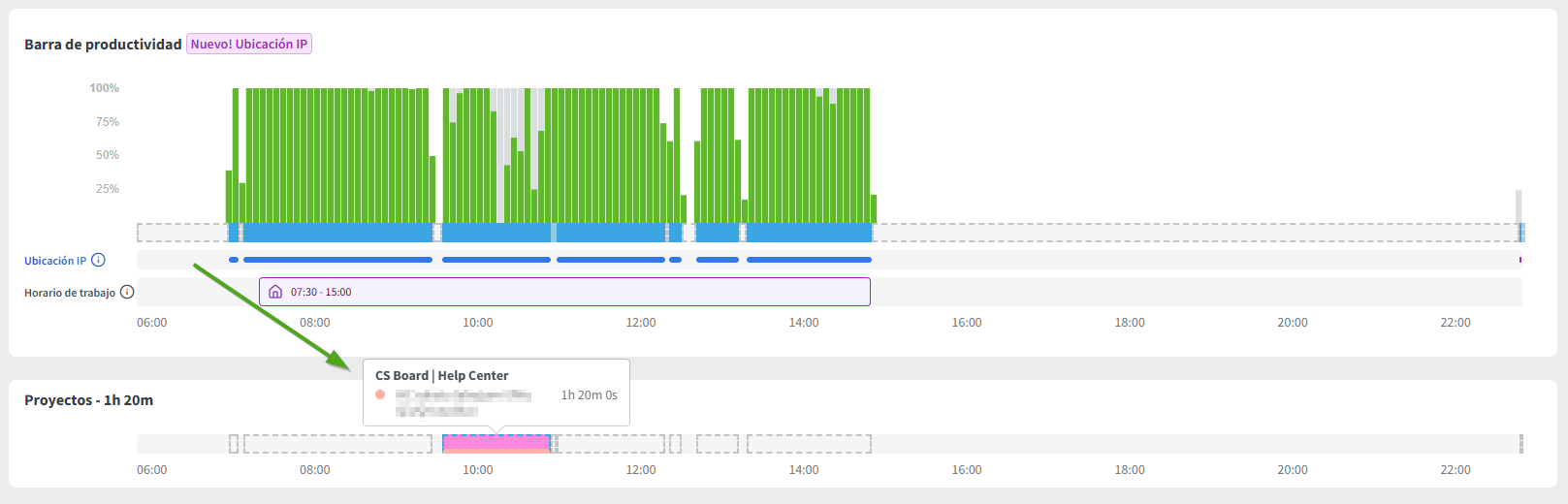Click the IP location line spanning 08:00

pos(337,260)
